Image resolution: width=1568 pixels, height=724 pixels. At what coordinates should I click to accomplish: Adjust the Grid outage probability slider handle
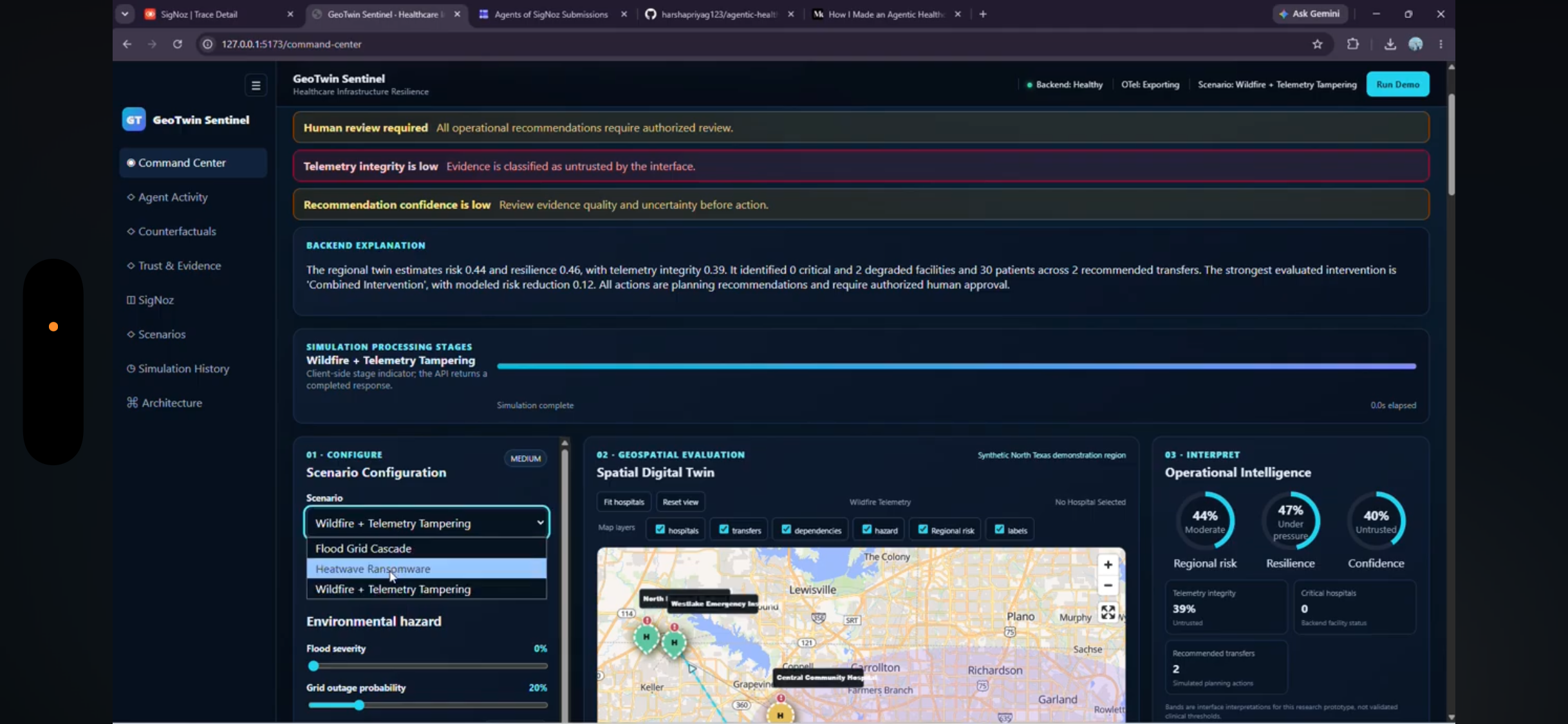click(359, 705)
